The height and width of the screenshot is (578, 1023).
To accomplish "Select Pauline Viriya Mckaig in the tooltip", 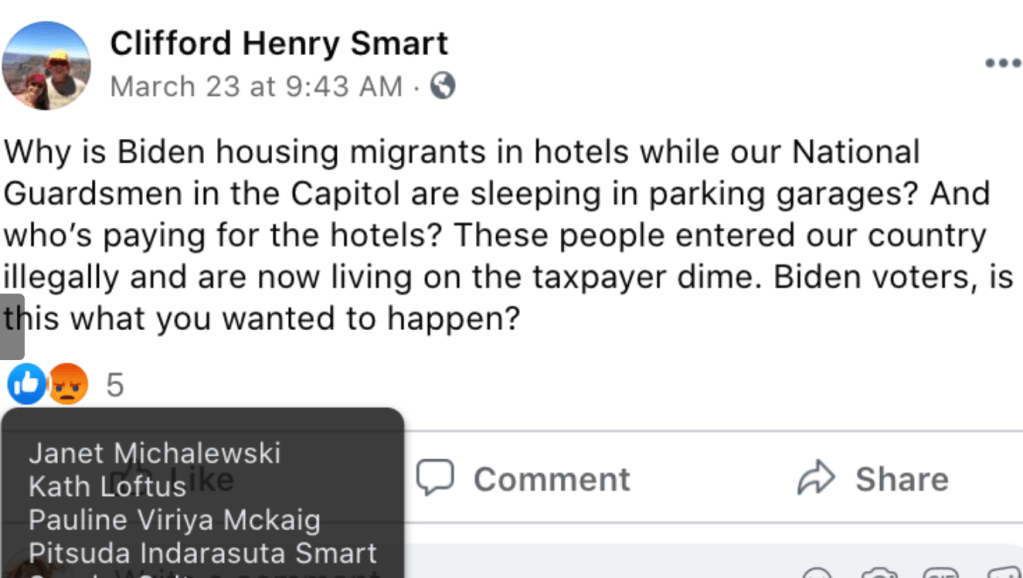I will coord(174,520).
